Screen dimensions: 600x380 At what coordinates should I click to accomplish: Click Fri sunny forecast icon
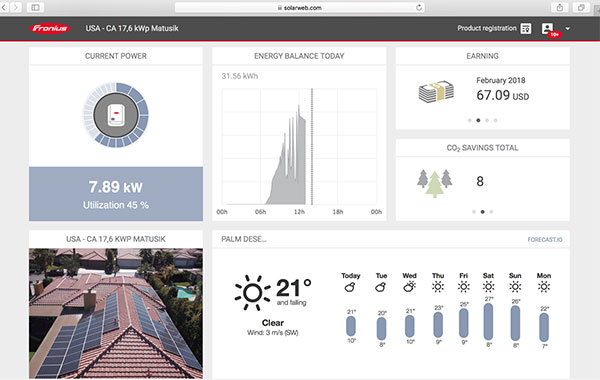[x=463, y=287]
